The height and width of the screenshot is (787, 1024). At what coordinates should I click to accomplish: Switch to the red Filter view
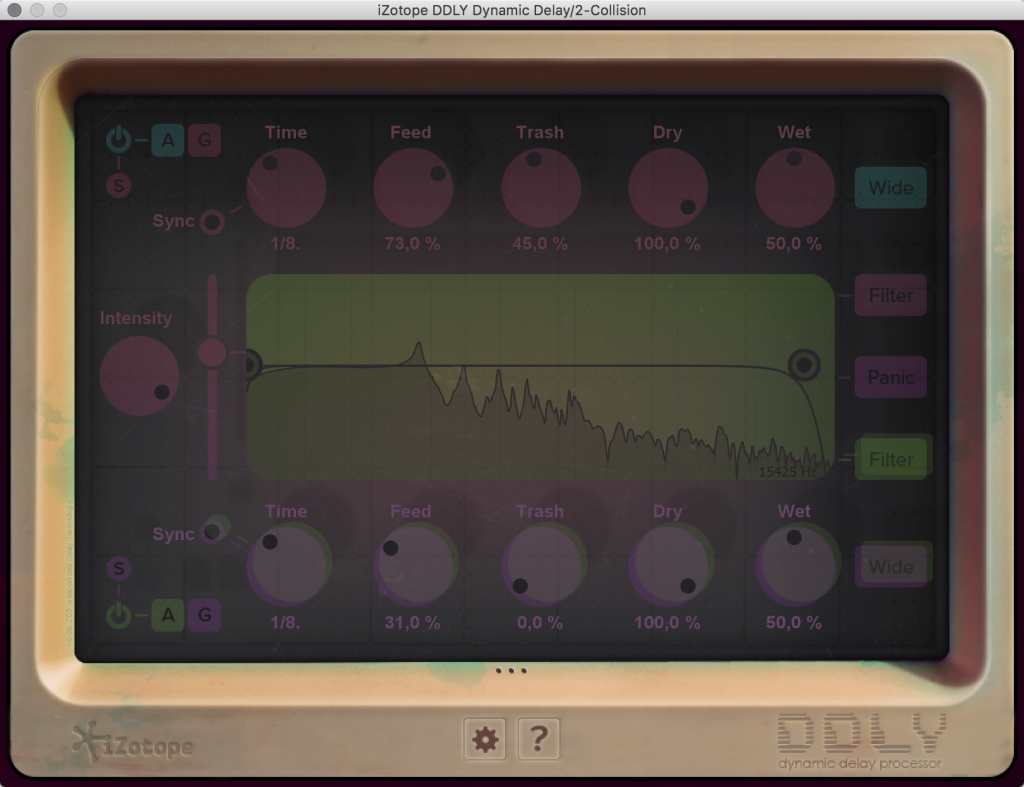pyautogui.click(x=890, y=296)
